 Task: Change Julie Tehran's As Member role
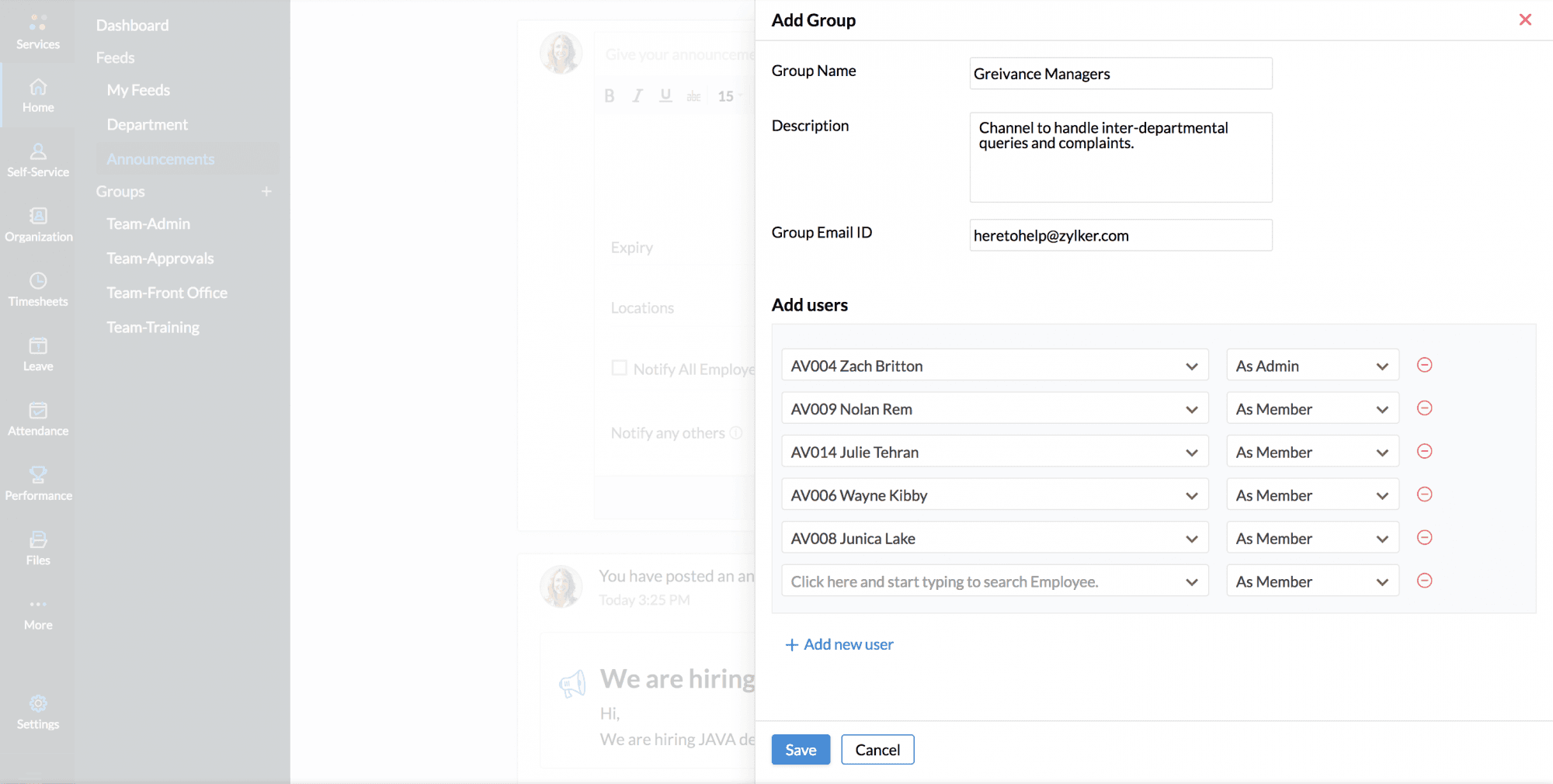coord(1312,451)
